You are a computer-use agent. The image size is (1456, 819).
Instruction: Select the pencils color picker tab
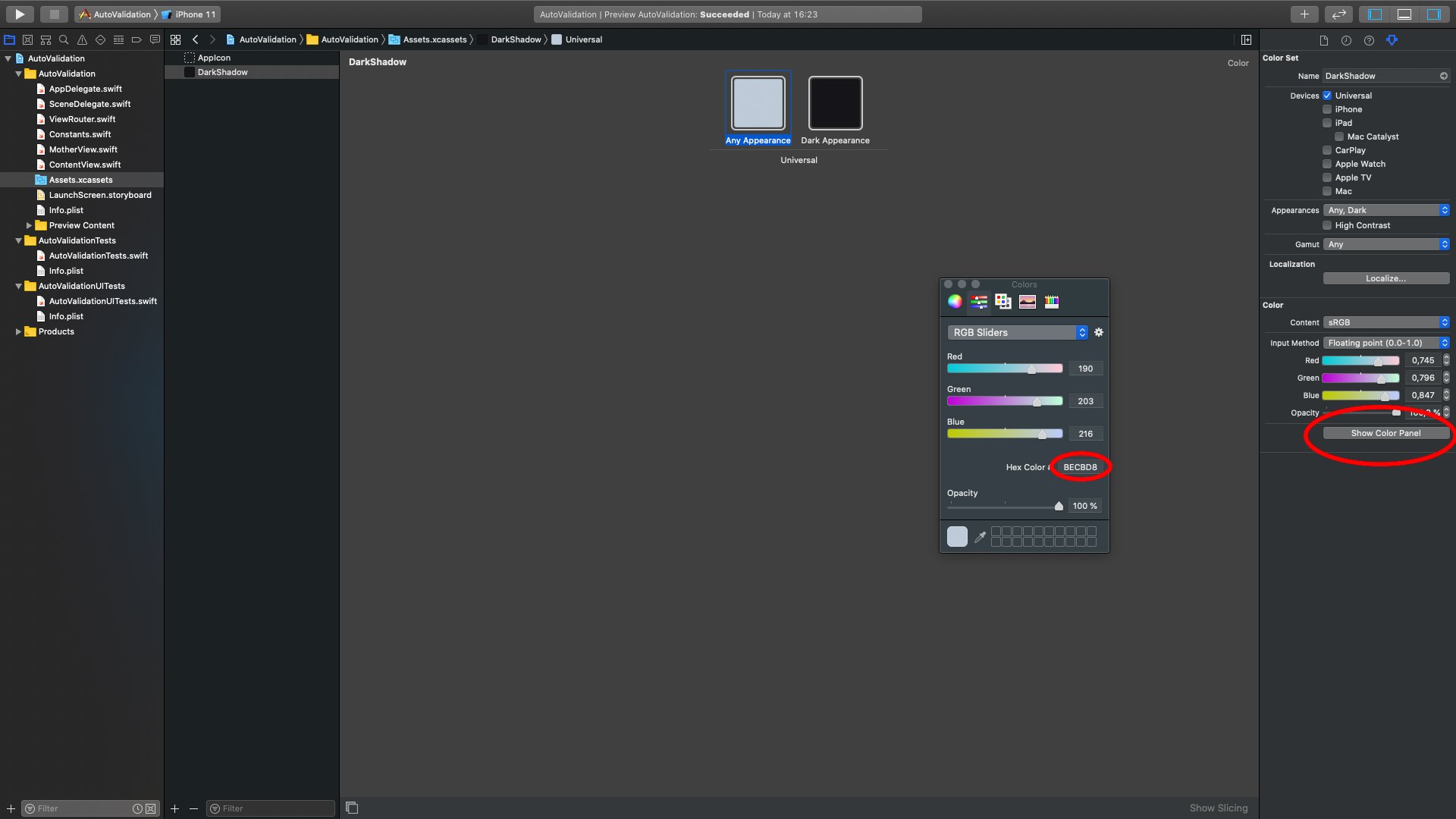tap(1051, 302)
